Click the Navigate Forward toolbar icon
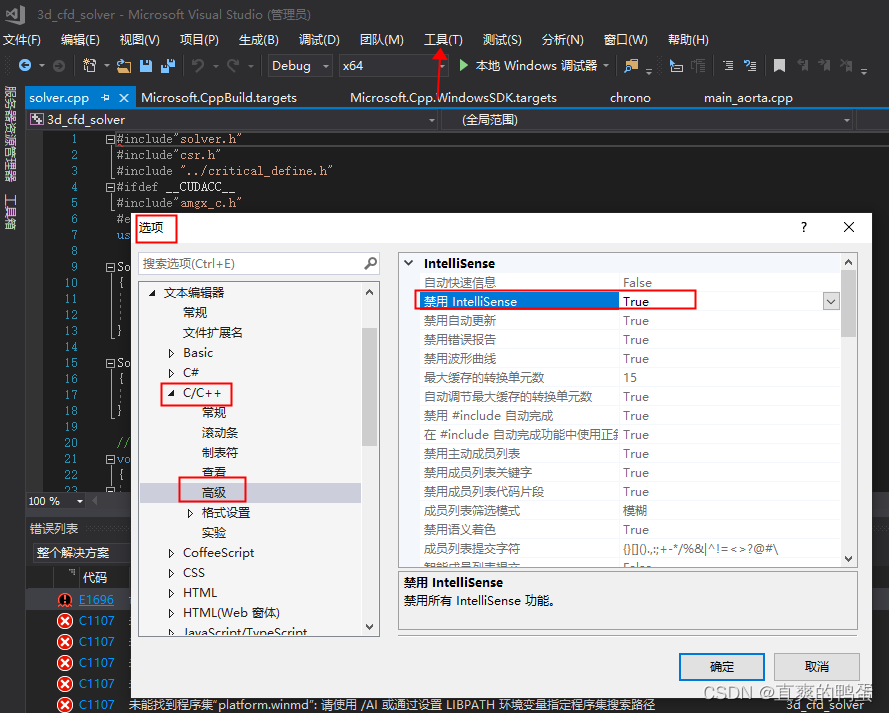 point(58,66)
